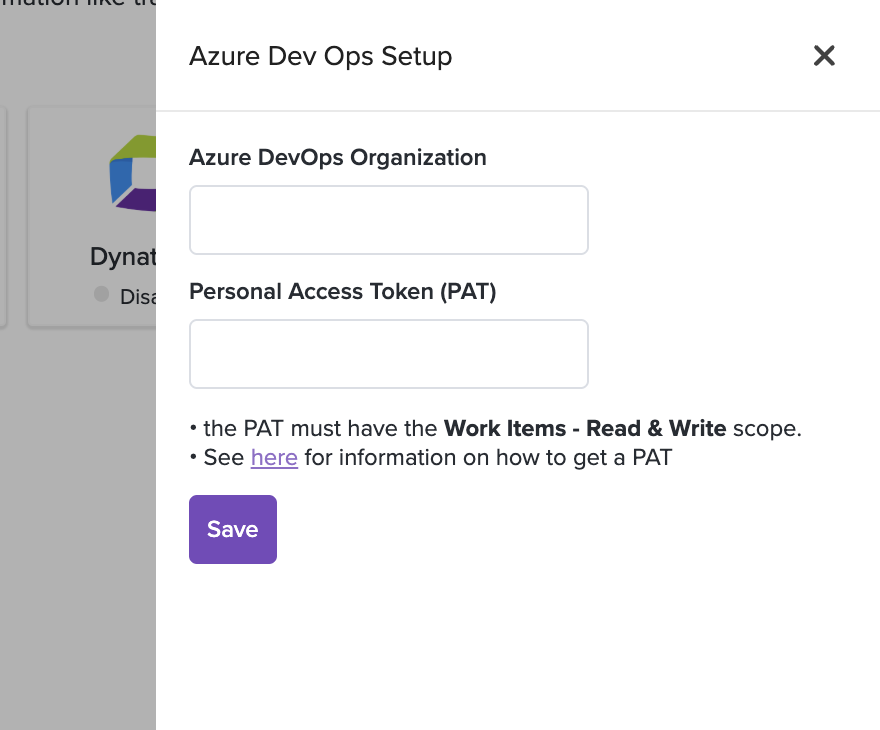Focus the Azure DevOps Organization input field
Screen dimensions: 880x730
(x=388, y=220)
